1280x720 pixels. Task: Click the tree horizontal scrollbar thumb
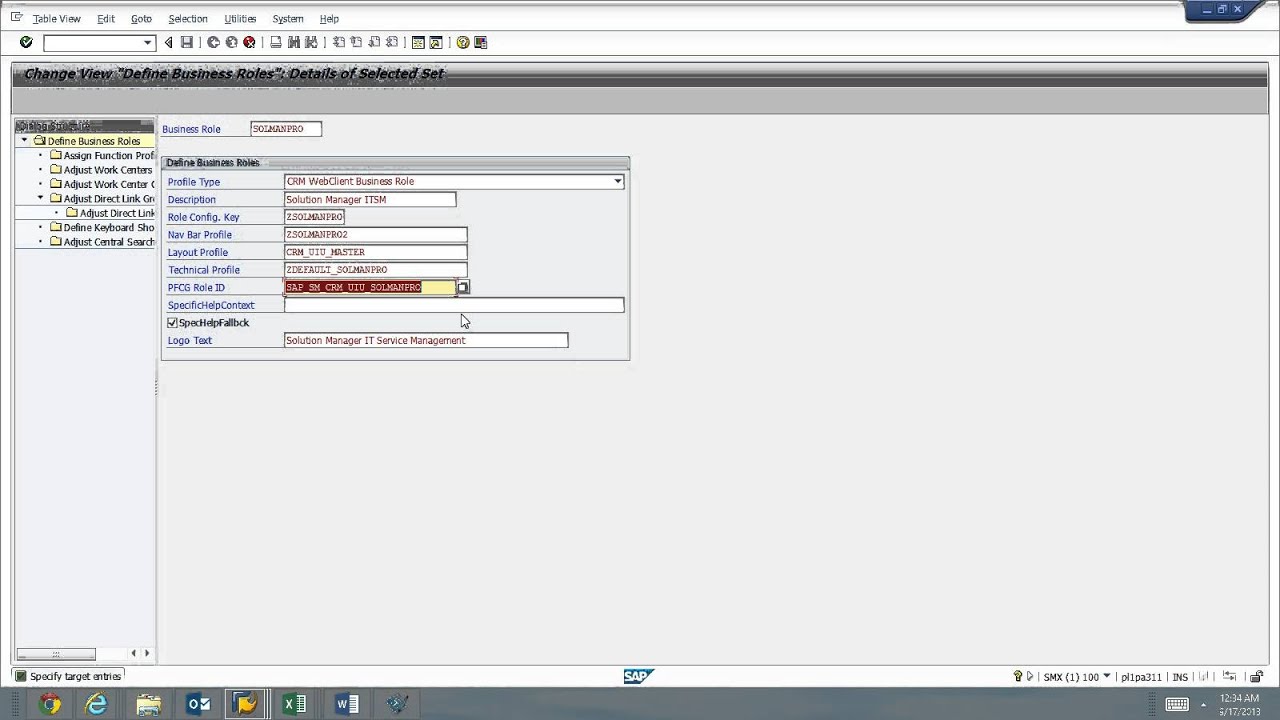coord(56,654)
